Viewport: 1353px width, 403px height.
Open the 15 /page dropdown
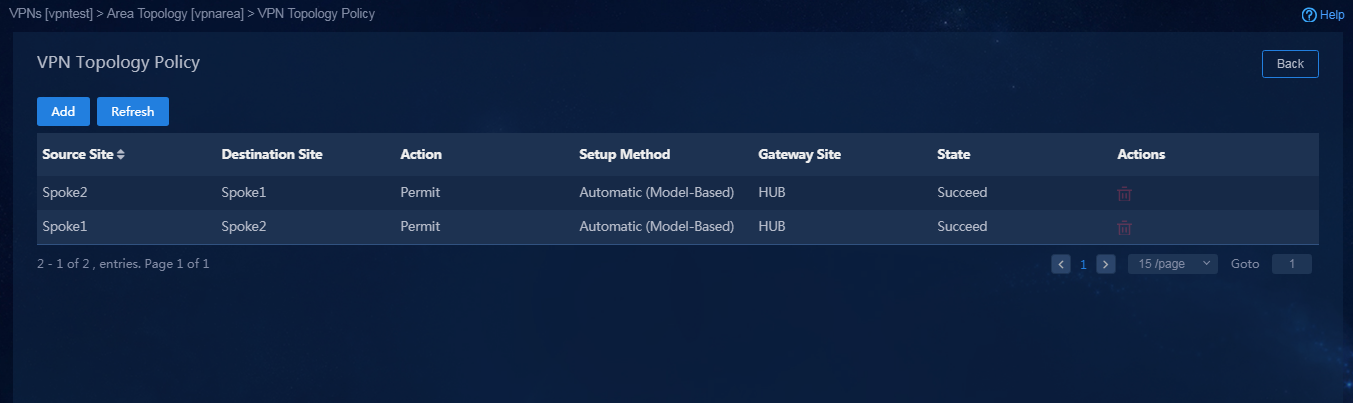tap(1173, 264)
